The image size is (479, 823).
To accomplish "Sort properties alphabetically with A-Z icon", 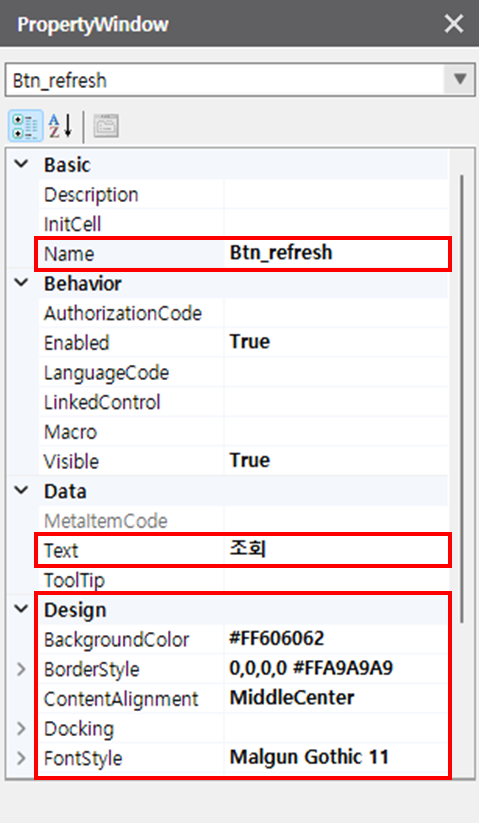I will pos(60,126).
